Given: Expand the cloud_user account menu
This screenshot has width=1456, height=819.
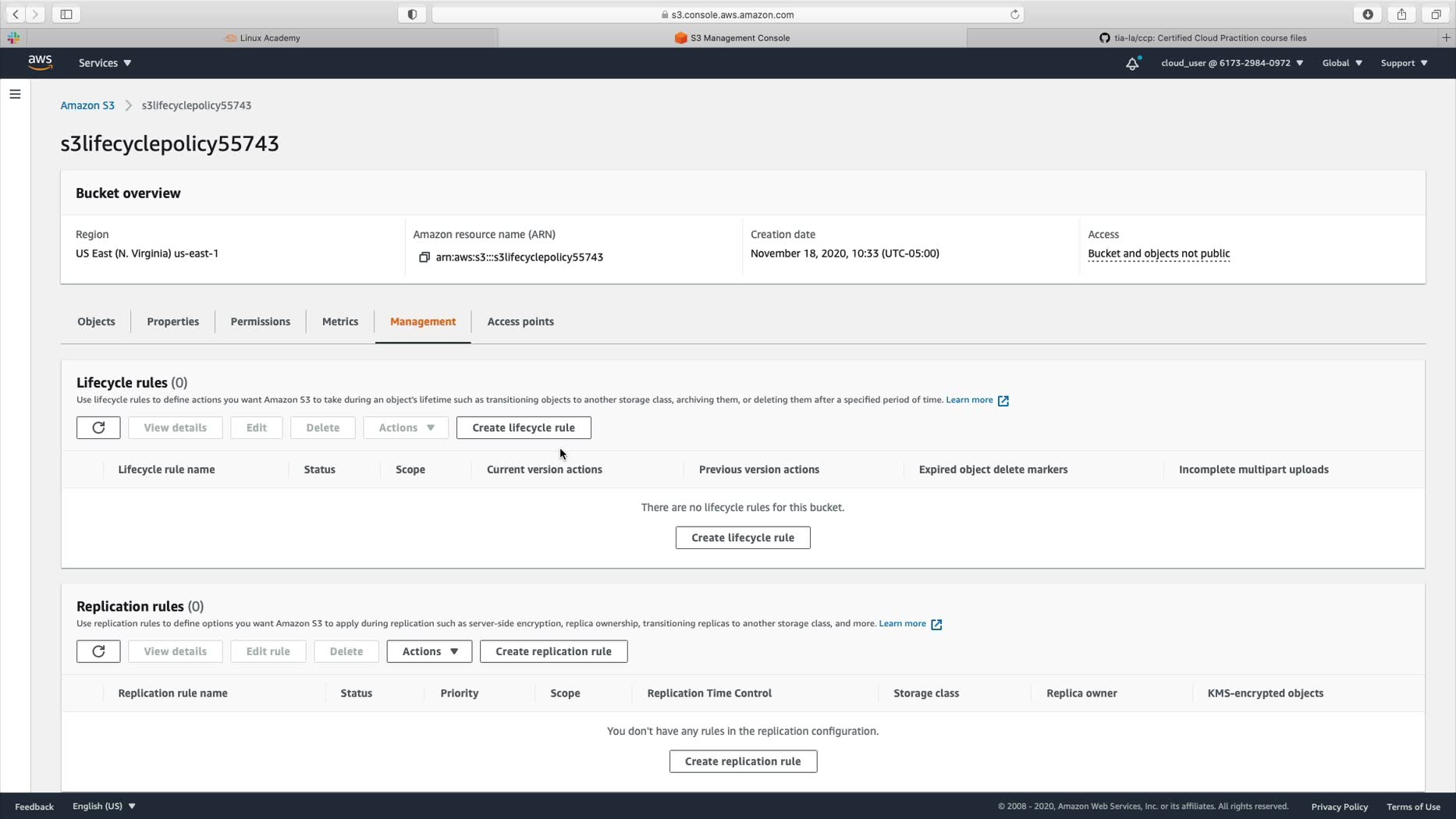Looking at the screenshot, I should (x=1232, y=63).
